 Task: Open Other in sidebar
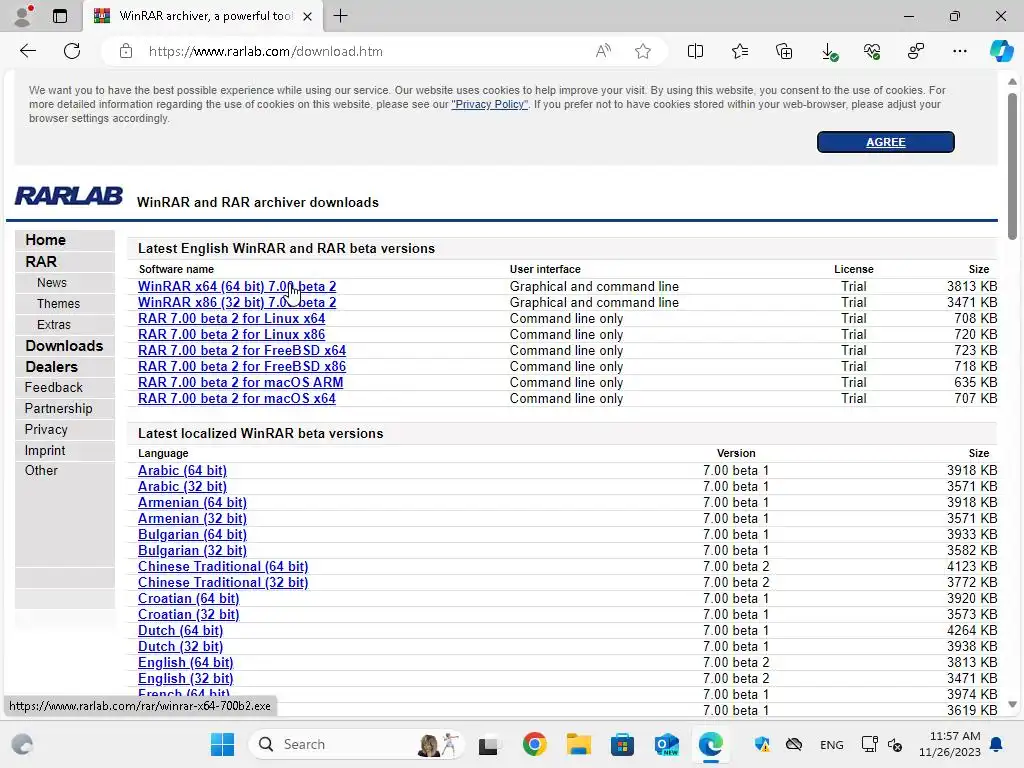pyautogui.click(x=40, y=470)
